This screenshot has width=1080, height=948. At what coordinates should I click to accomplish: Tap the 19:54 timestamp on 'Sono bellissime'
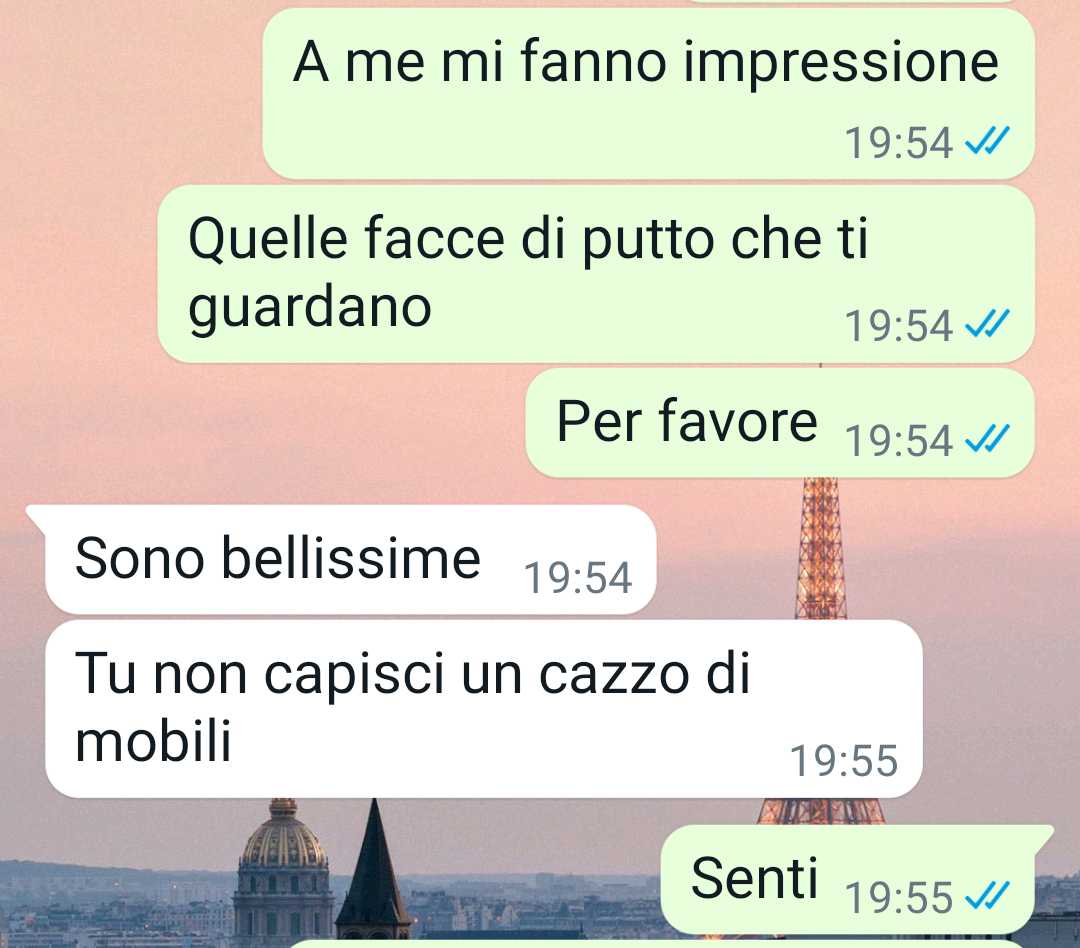click(578, 577)
